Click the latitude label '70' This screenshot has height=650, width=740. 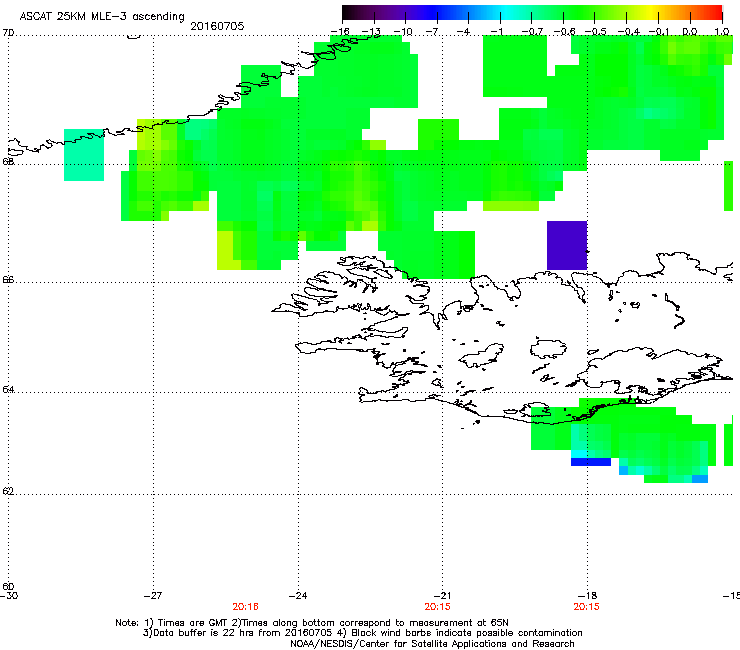point(8,33)
